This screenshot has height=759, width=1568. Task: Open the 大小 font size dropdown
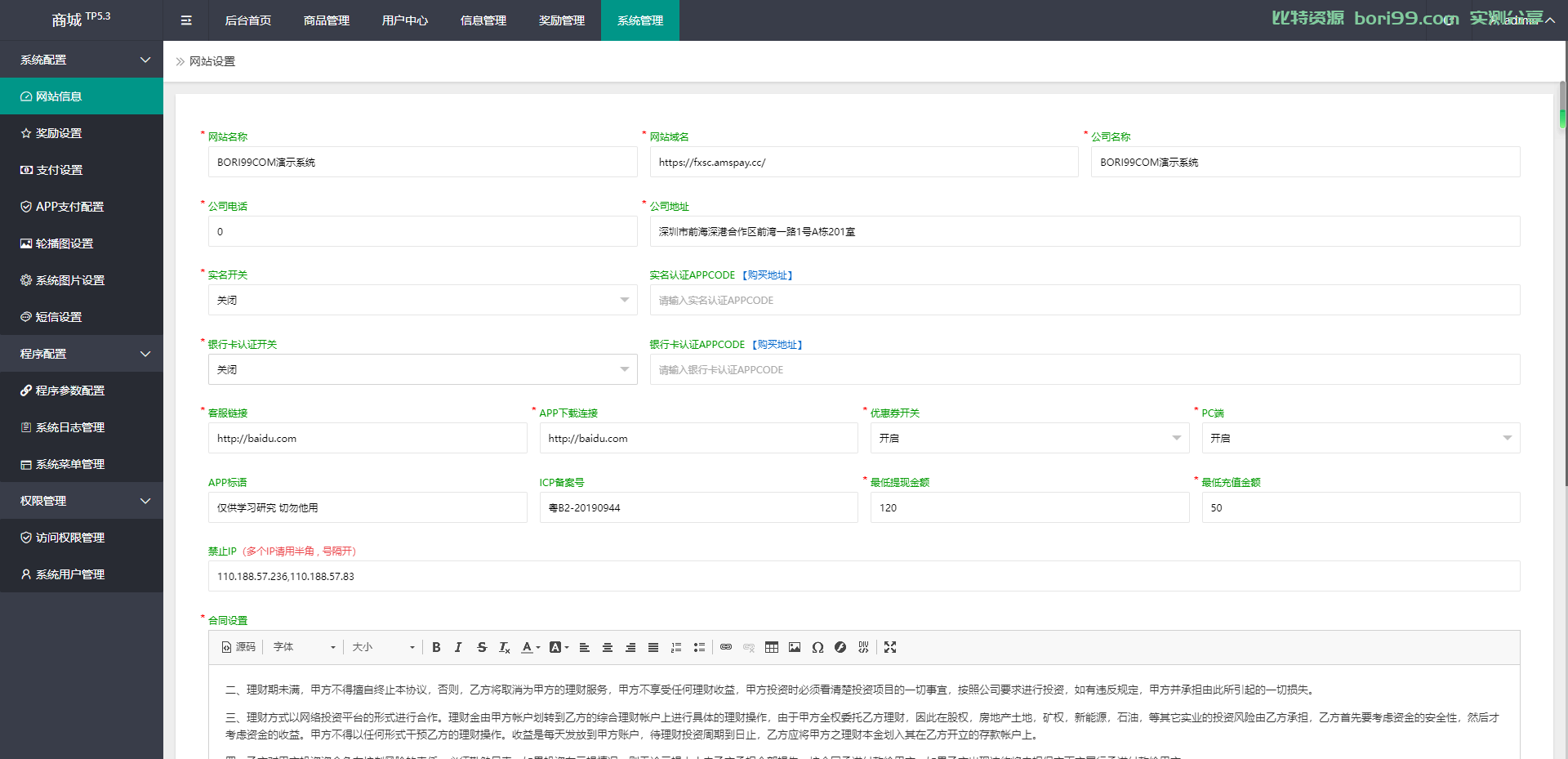coord(383,647)
